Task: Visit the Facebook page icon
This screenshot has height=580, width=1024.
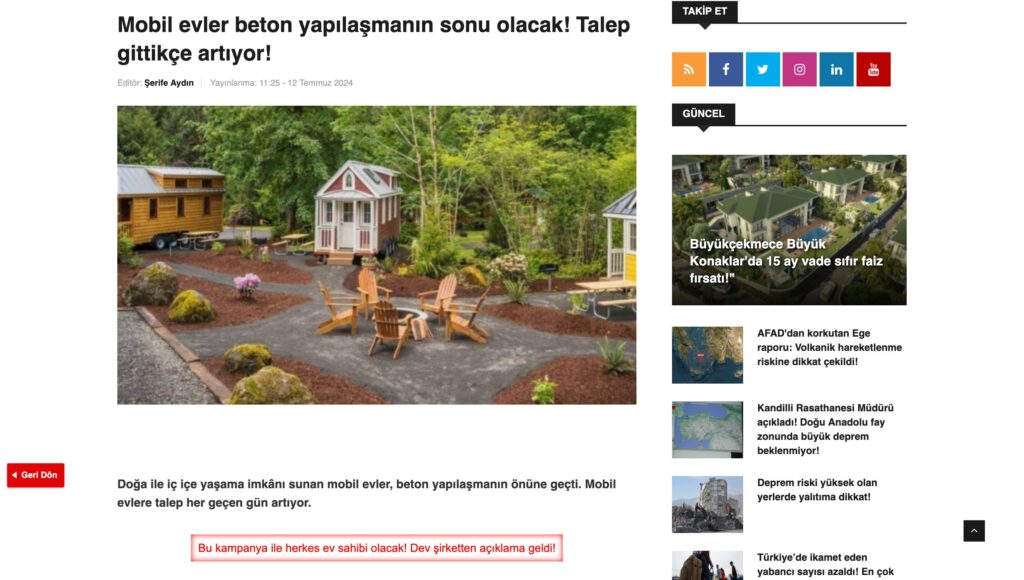Action: click(726, 69)
